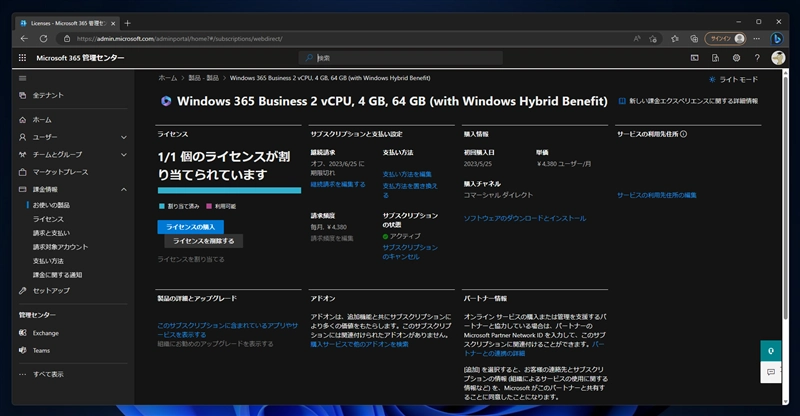Click the license allocation progress bar
This screenshot has width=800, height=416.
[229, 190]
